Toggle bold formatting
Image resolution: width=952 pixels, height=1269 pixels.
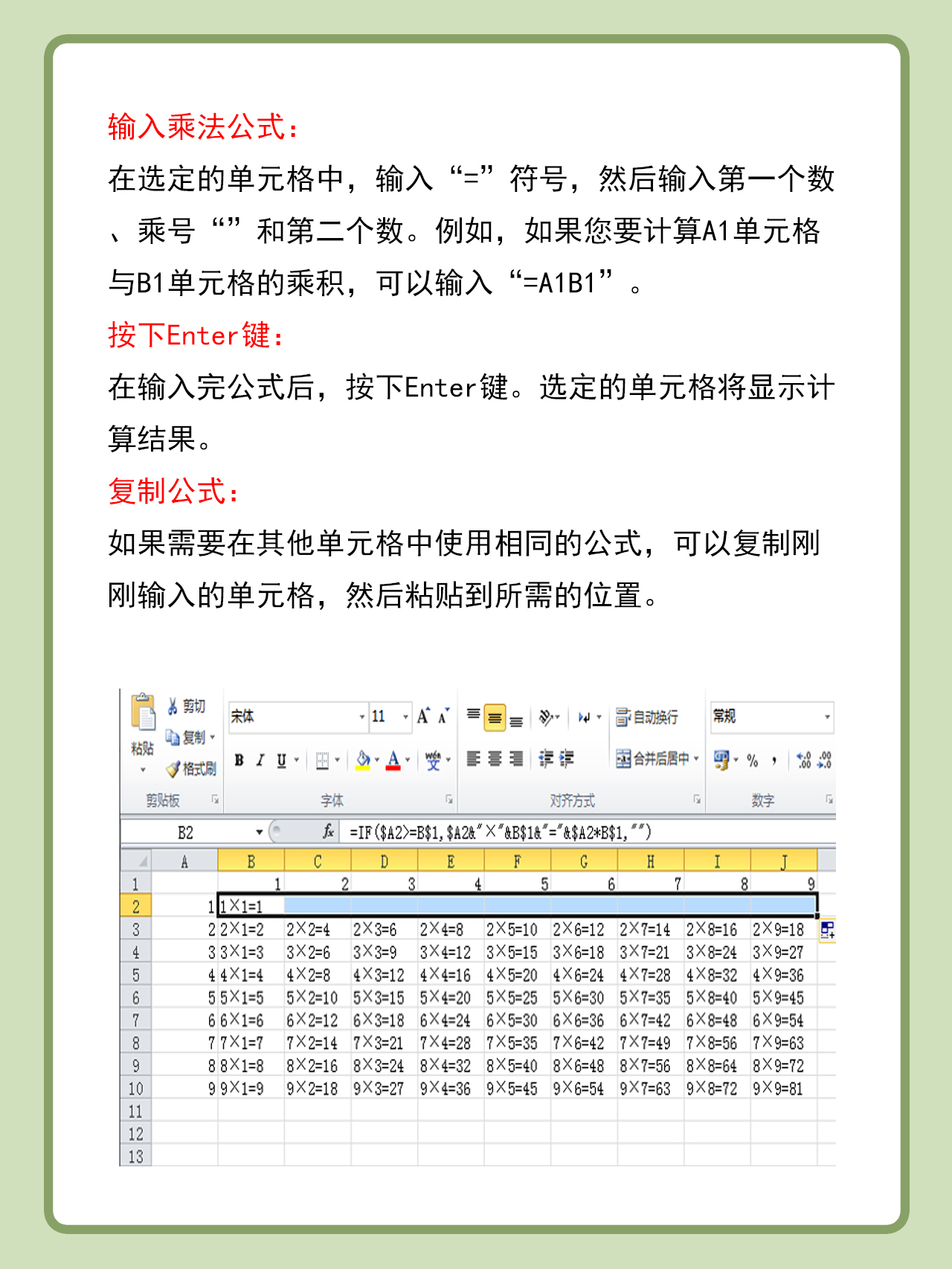tap(239, 760)
